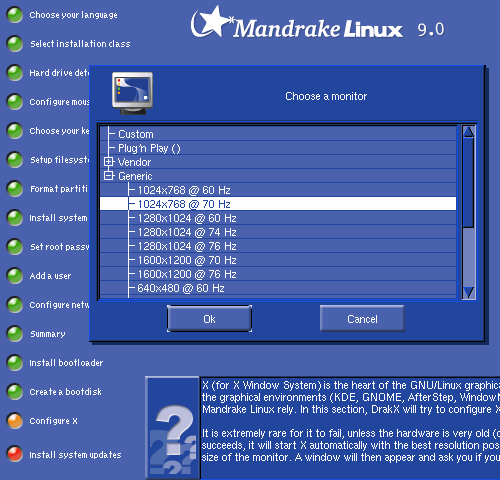Click the green light beside Choose your language
This screenshot has height=480, width=500.
pyautogui.click(x=15, y=15)
